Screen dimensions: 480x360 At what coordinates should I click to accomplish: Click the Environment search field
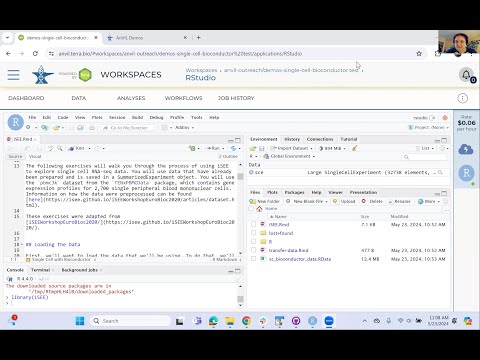[x=424, y=157]
